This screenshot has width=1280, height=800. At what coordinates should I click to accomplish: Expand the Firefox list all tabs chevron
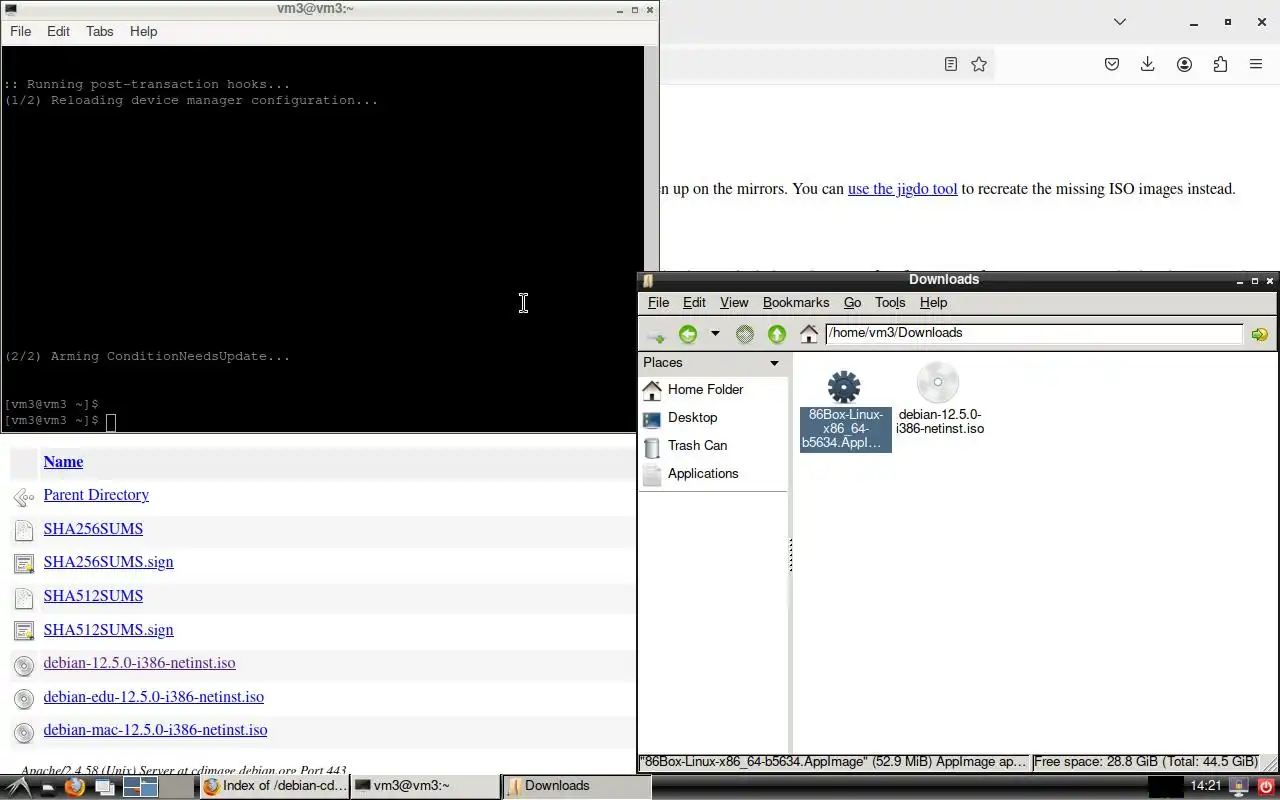[1120, 22]
